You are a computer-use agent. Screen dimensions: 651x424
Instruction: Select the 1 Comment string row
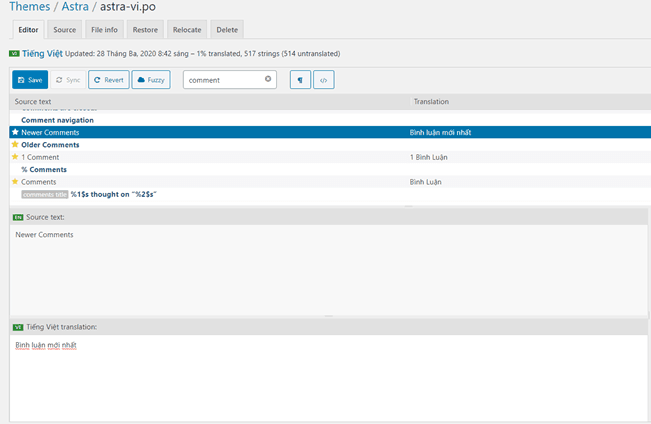[x=40, y=157]
